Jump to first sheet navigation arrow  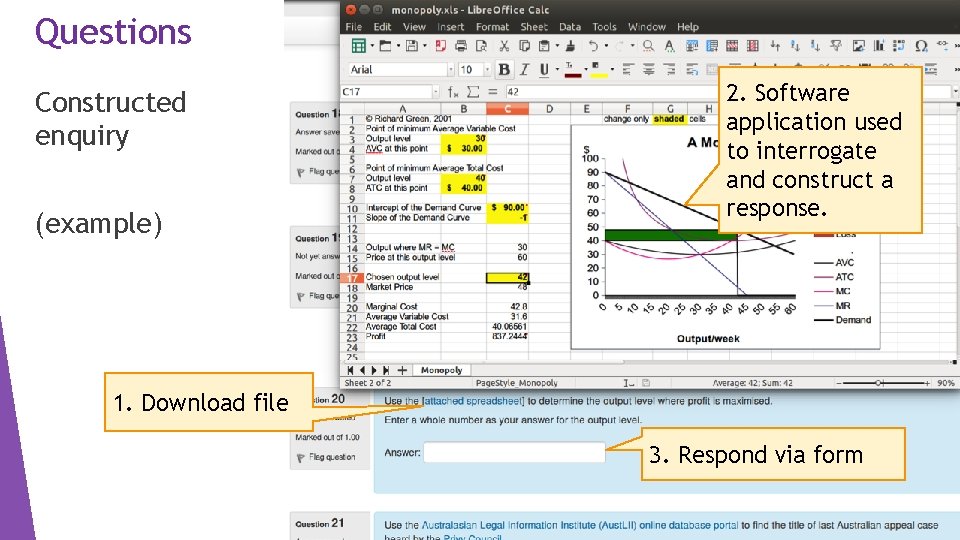pyautogui.click(x=350, y=370)
